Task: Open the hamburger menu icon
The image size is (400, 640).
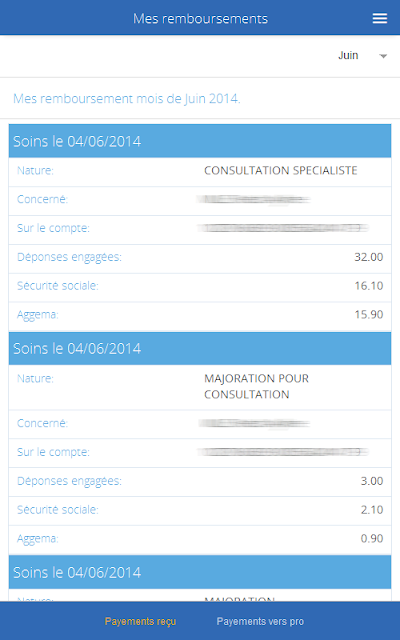Action: [380, 18]
